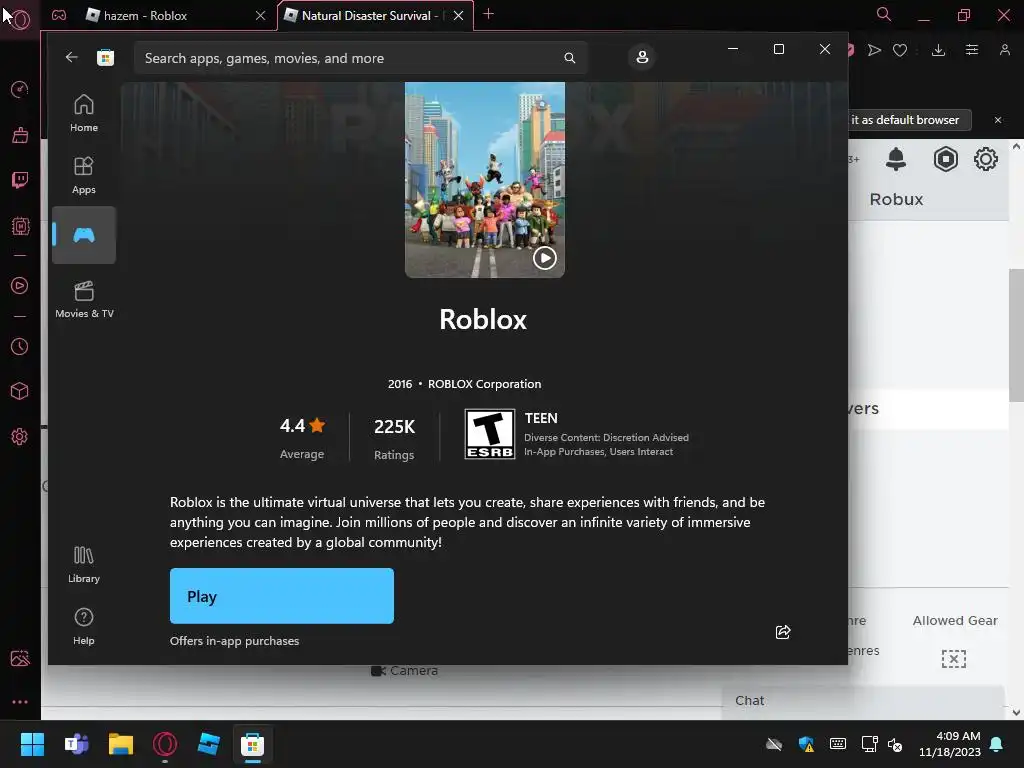Click Opera bookmark heart icon

[x=900, y=50]
